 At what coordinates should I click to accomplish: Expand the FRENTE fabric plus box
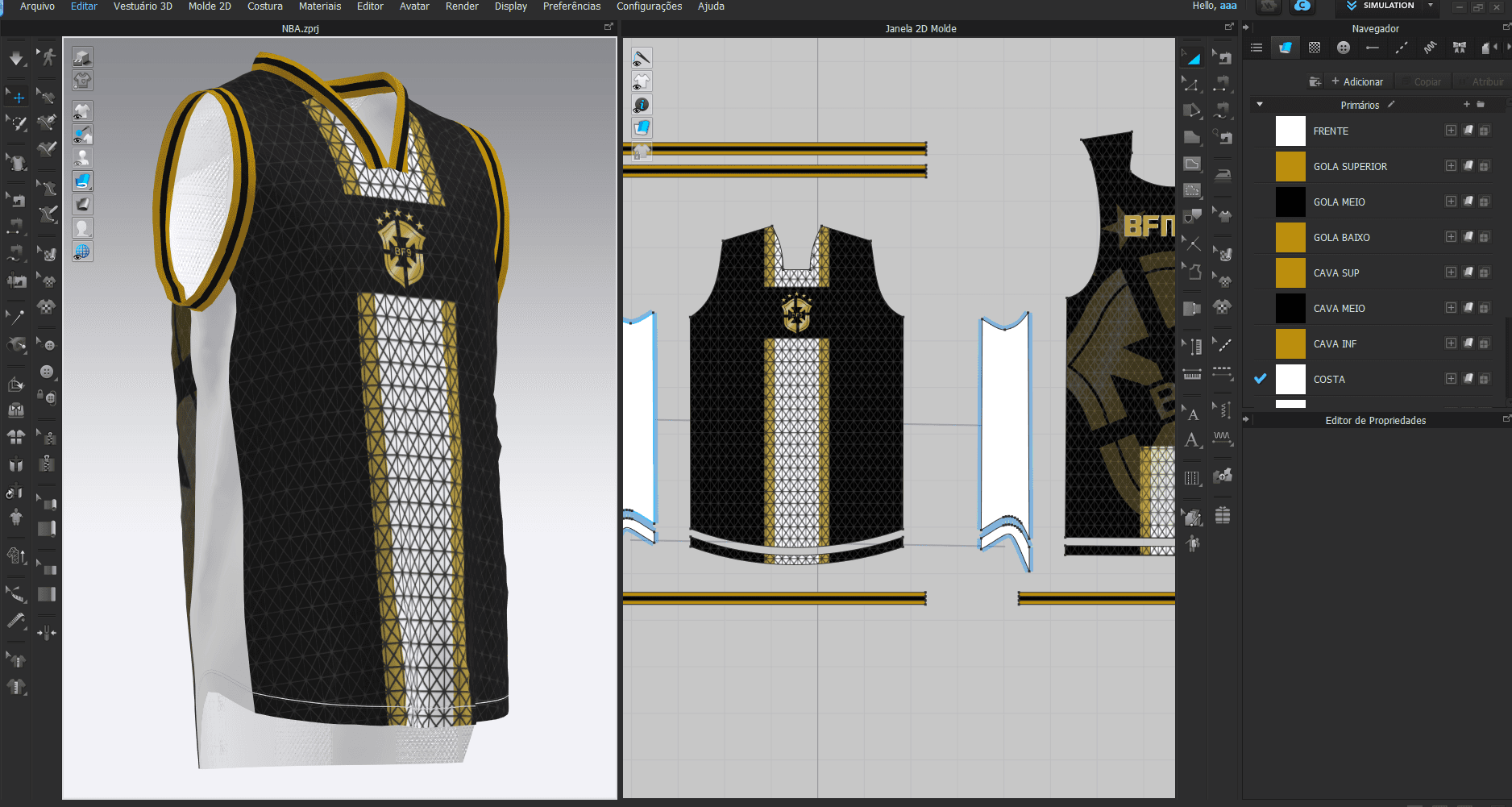pyautogui.click(x=1451, y=131)
